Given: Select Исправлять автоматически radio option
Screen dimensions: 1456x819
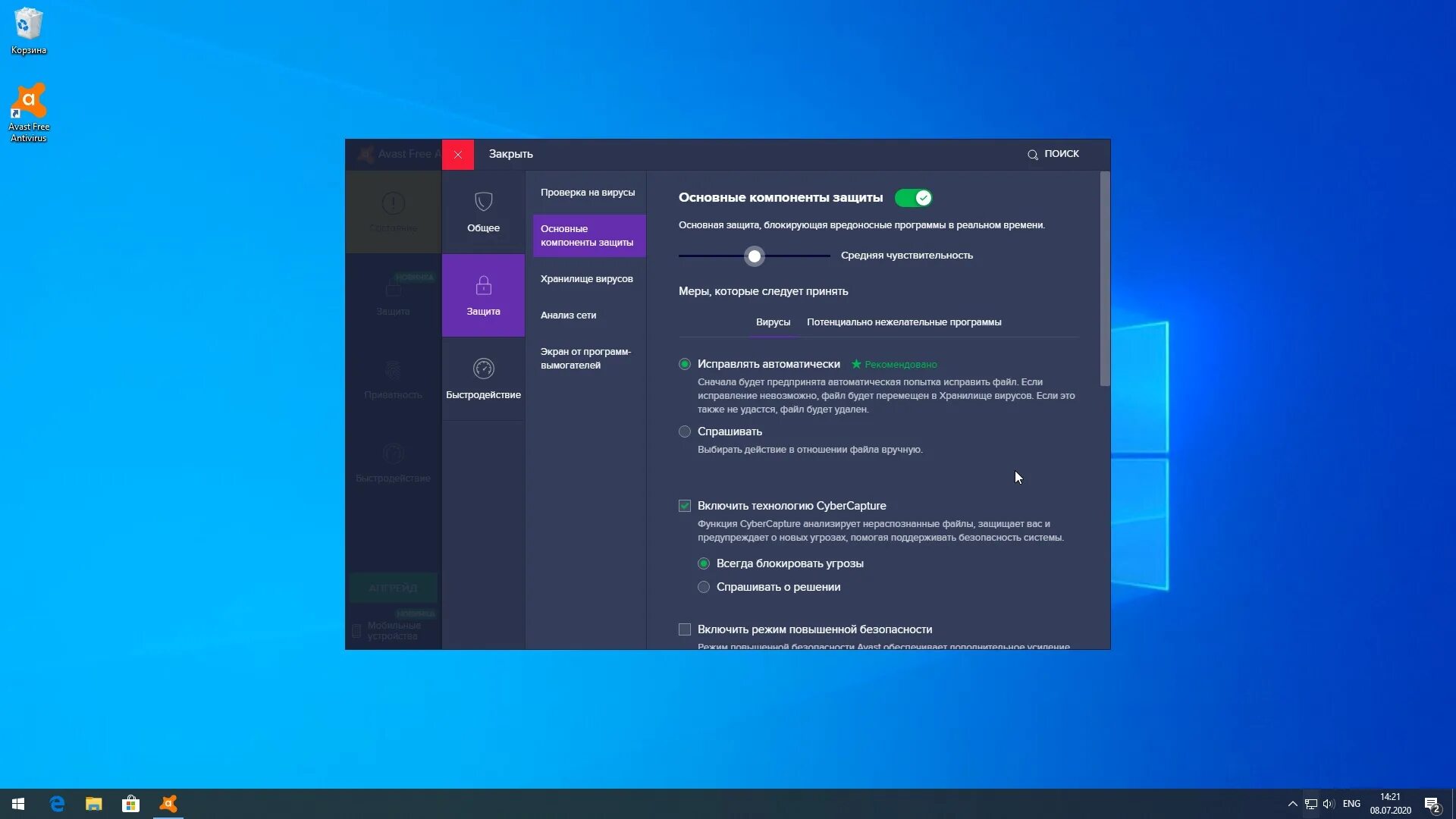Looking at the screenshot, I should pyautogui.click(x=685, y=364).
